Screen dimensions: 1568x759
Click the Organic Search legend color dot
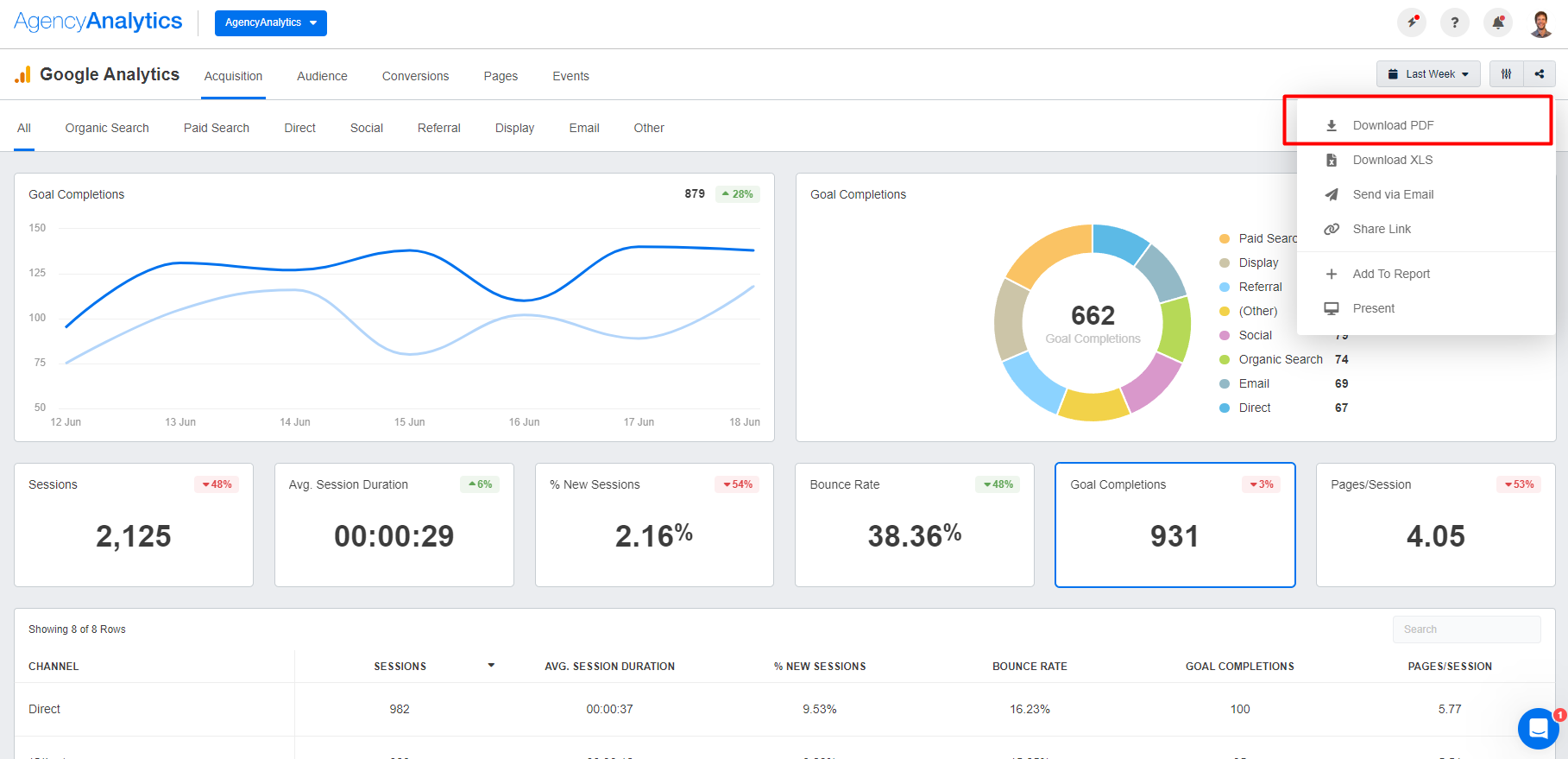[x=1225, y=359]
